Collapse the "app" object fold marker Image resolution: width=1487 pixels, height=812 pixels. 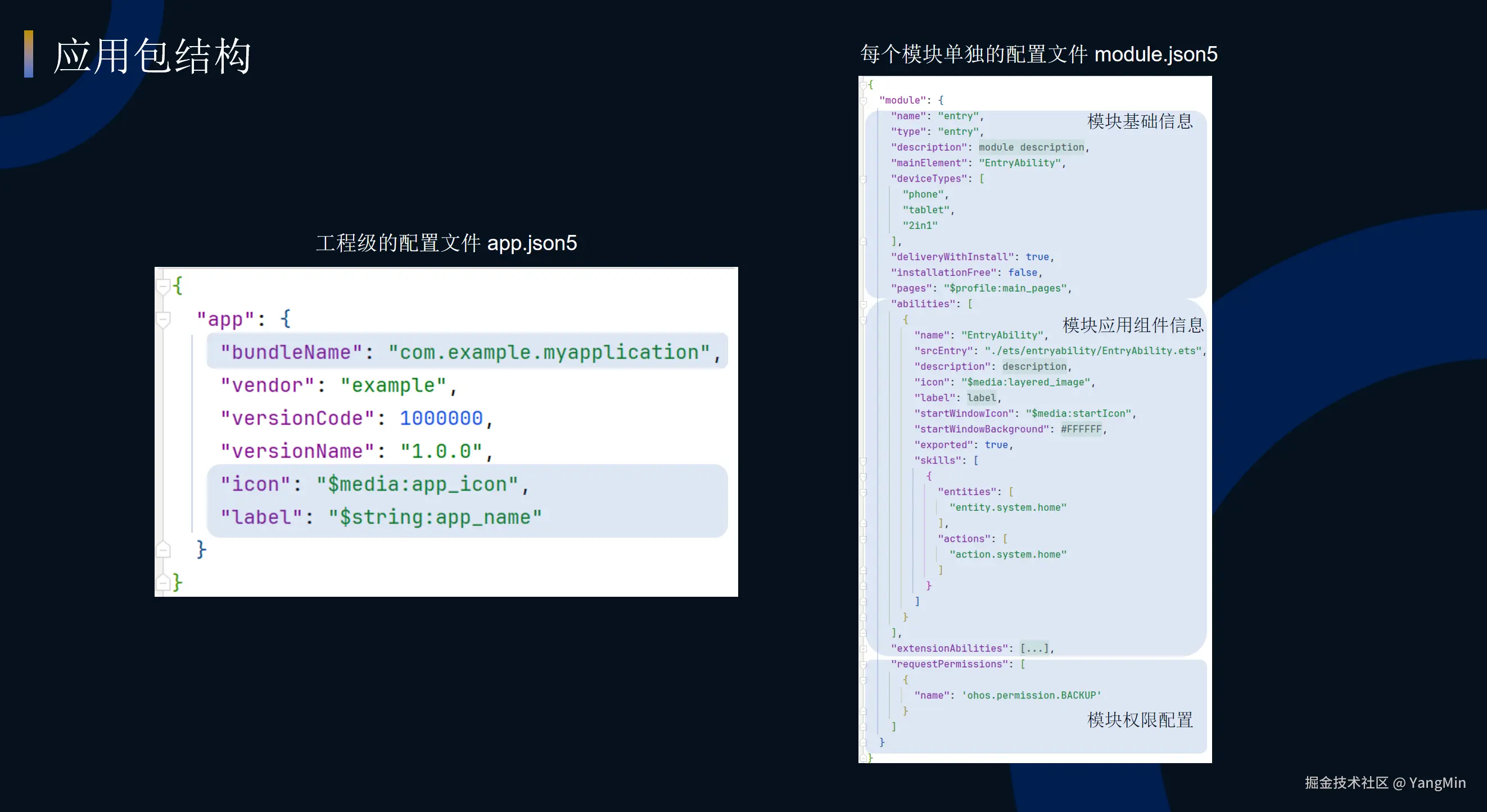164,319
